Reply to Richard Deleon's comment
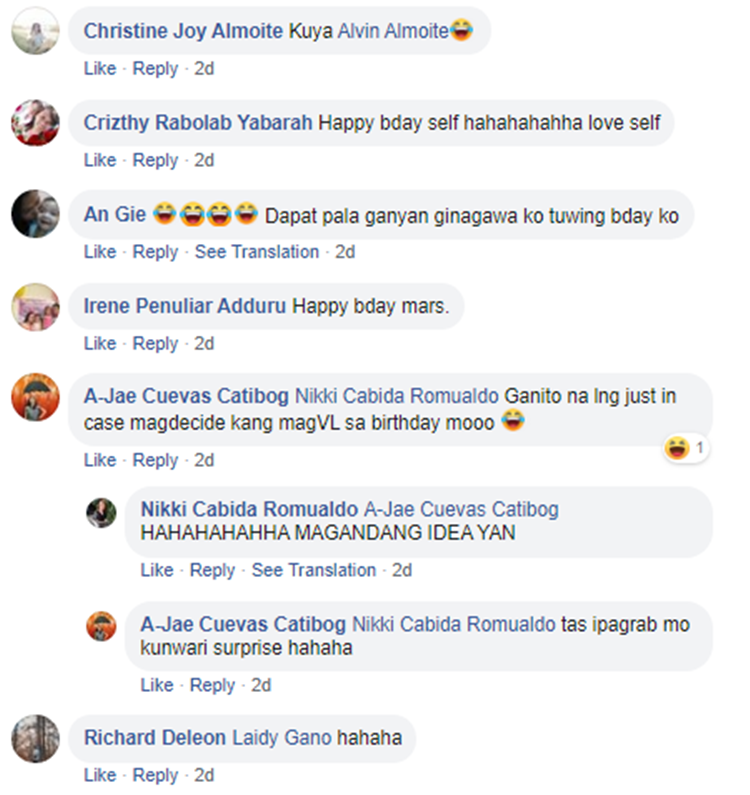Image resolution: width=750 pixels, height=795 pixels. click(x=155, y=775)
